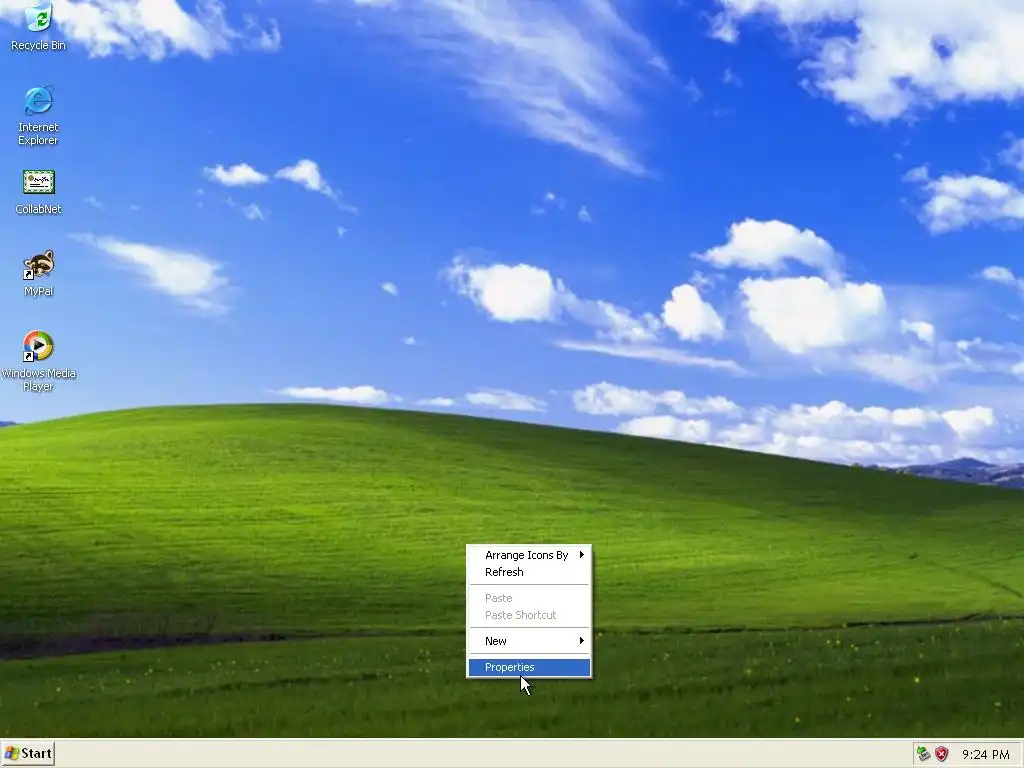Choose Refresh from the context menu

coord(529,572)
